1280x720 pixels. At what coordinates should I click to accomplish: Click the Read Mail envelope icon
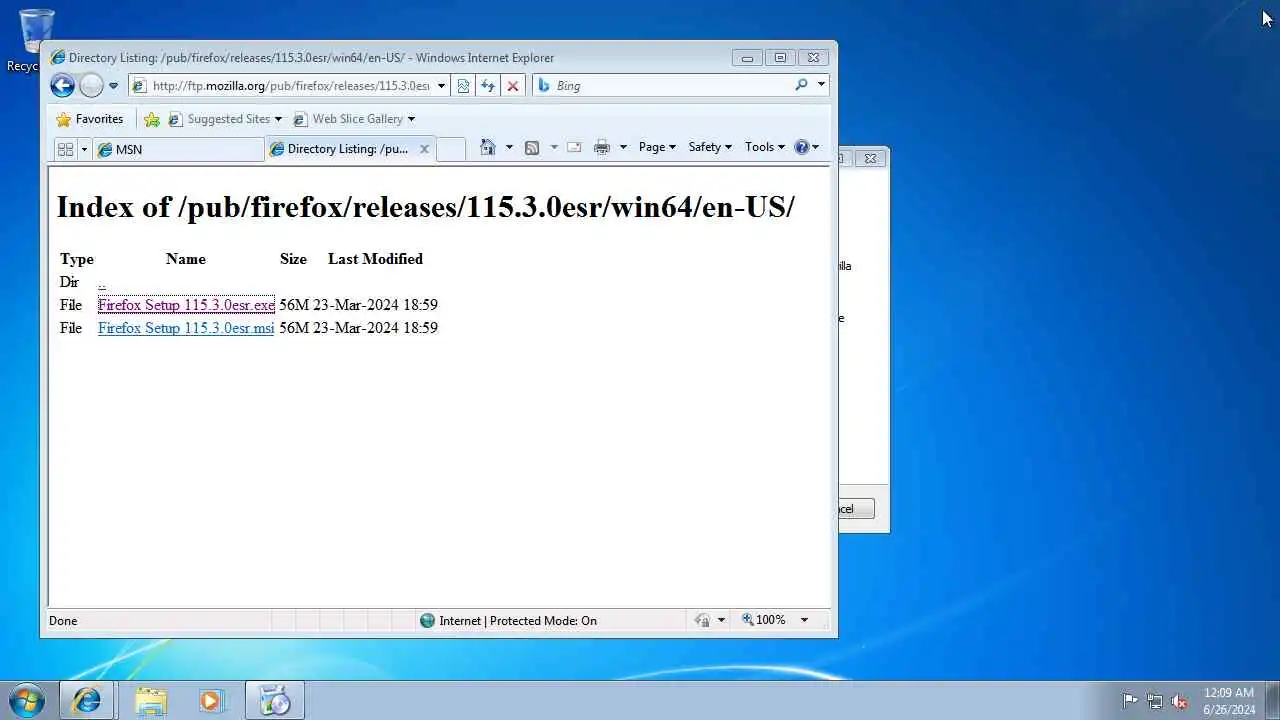(x=574, y=147)
